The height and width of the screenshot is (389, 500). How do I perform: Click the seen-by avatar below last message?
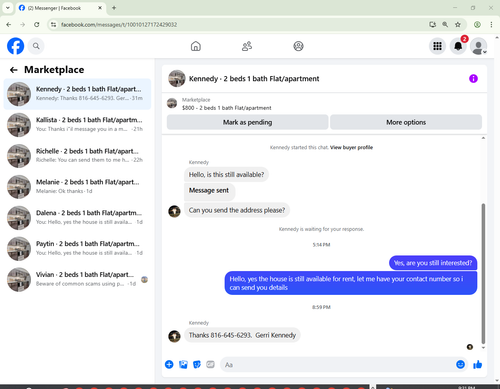click(470, 347)
